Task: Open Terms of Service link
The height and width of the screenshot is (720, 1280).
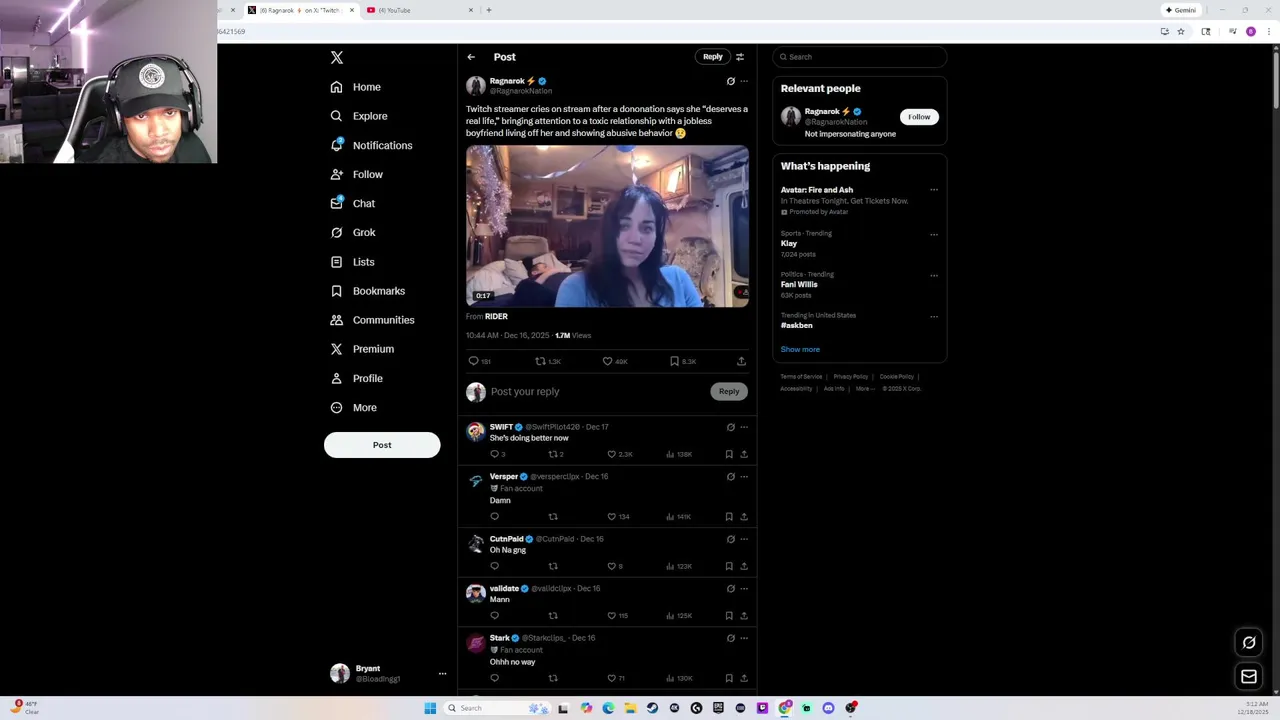Action: [x=801, y=377]
